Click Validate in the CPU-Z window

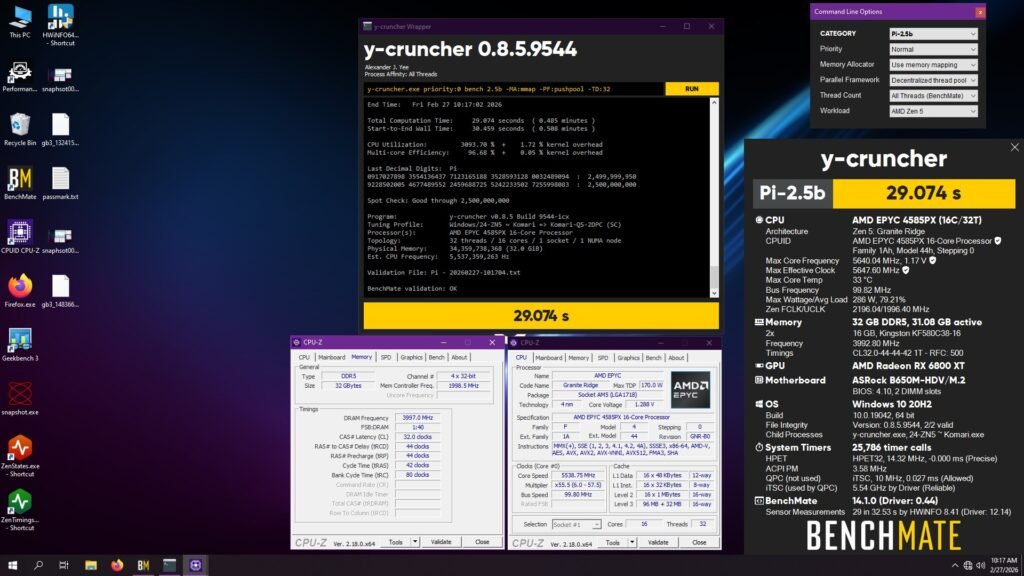(x=658, y=541)
